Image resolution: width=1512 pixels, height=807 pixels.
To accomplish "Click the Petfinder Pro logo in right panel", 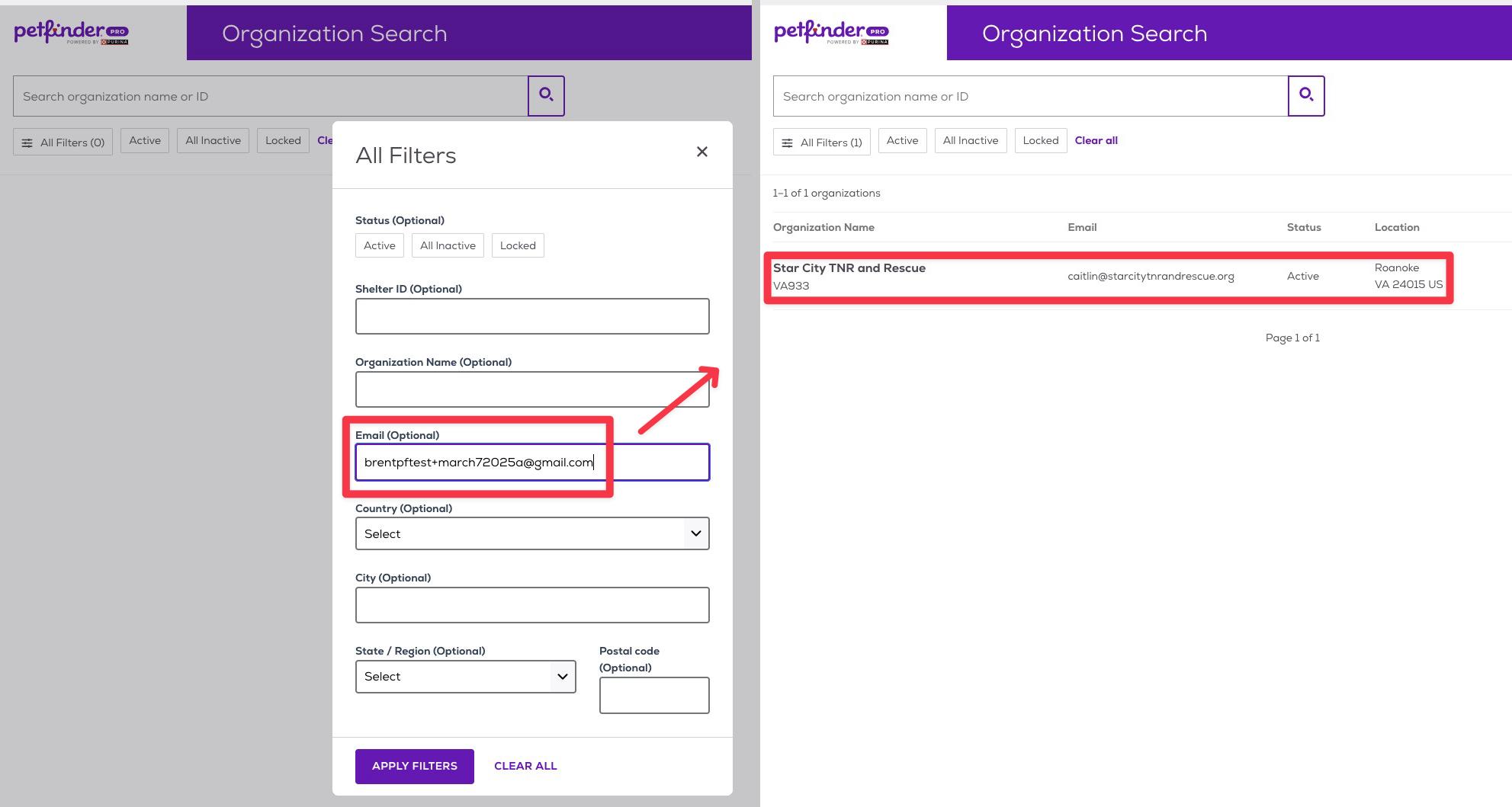I will [x=831, y=33].
